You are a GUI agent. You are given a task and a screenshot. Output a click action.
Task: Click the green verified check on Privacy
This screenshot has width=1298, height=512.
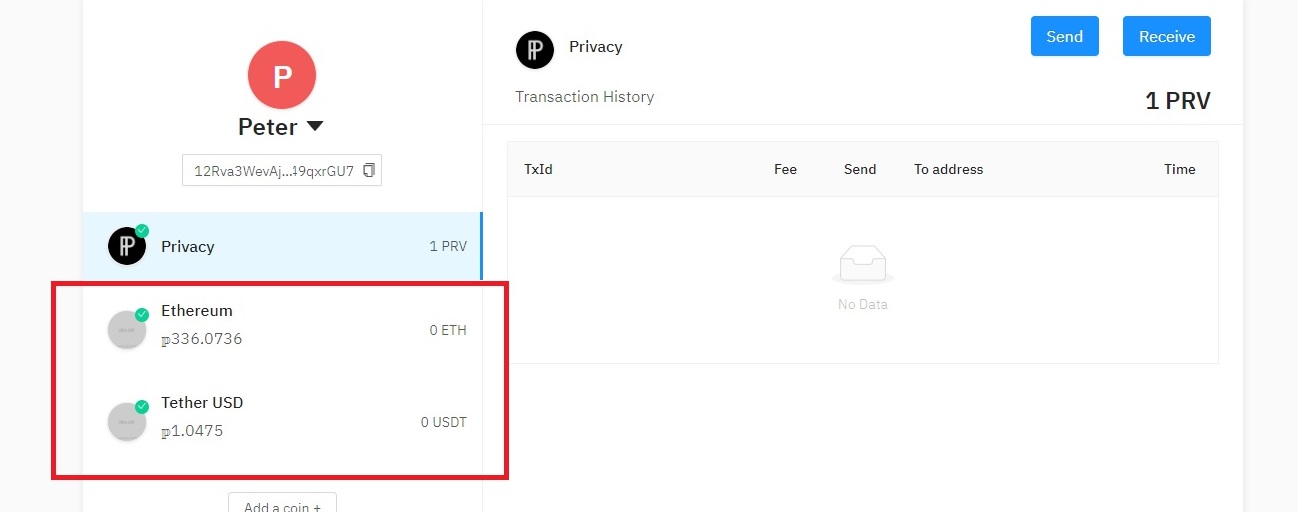(142, 230)
